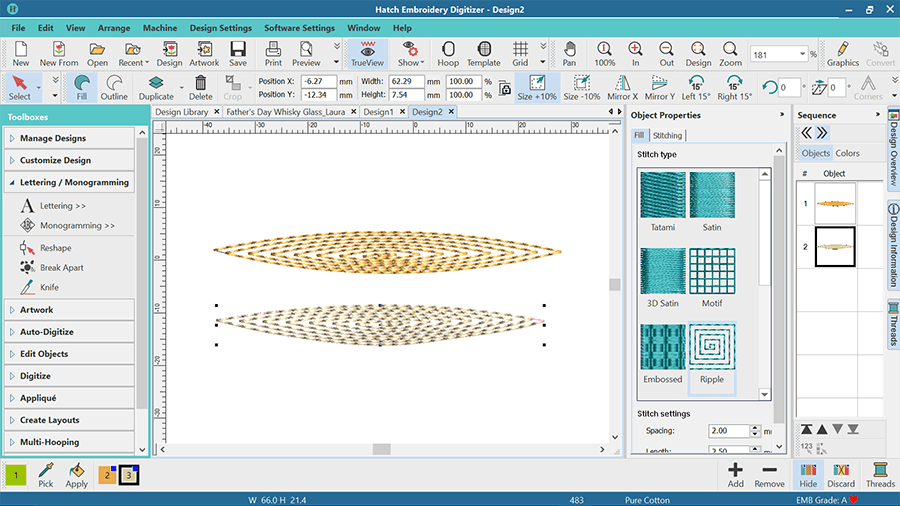Click the Duplicate icon in toolbar

156,88
